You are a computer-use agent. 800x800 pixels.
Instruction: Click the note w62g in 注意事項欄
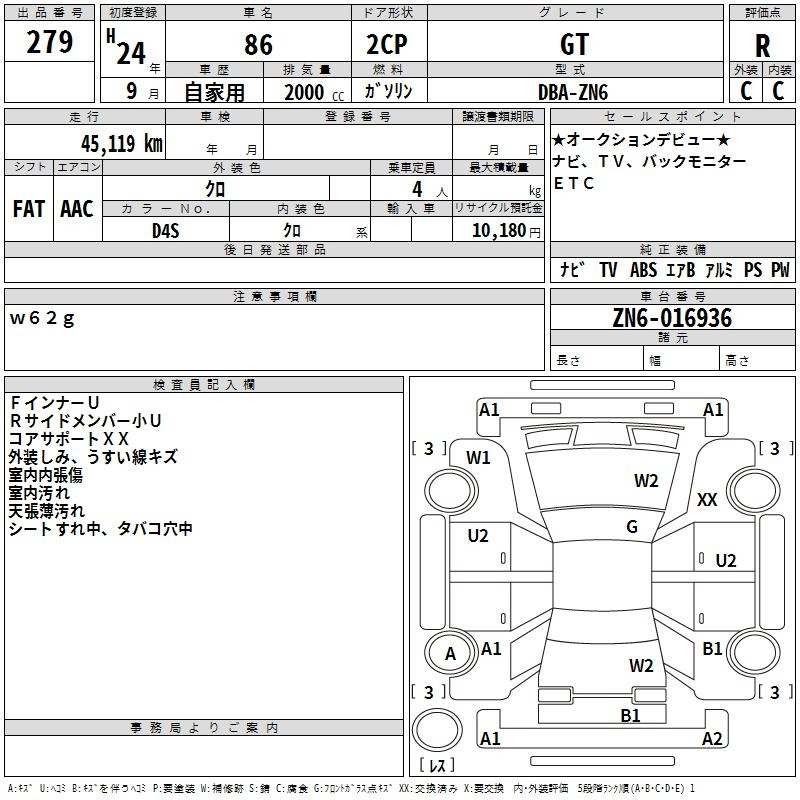pyautogui.click(x=42, y=318)
